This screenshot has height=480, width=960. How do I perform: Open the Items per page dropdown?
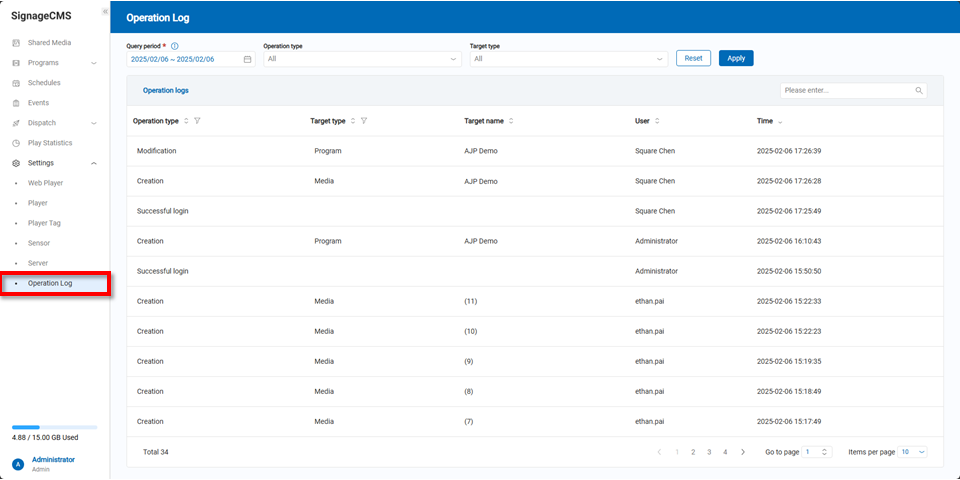click(x=913, y=452)
